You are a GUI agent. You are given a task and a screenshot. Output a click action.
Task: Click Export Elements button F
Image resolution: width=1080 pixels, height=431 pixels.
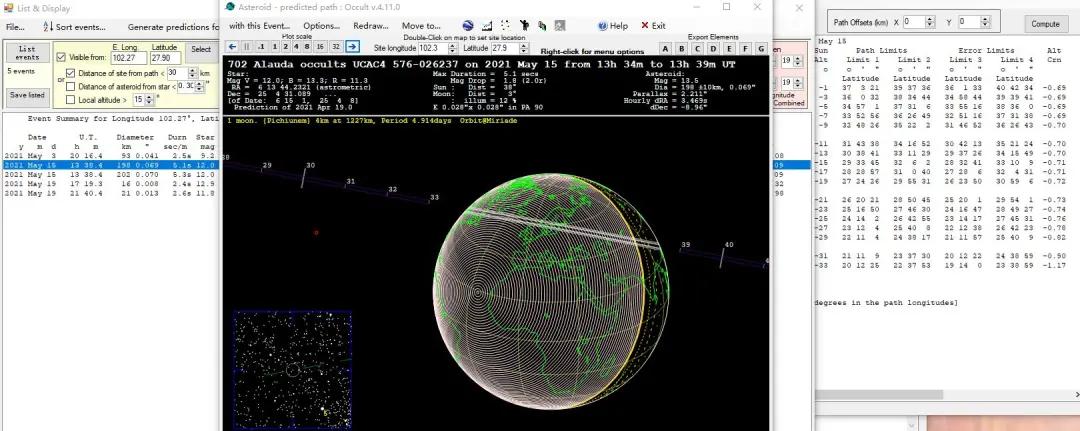[745, 48]
